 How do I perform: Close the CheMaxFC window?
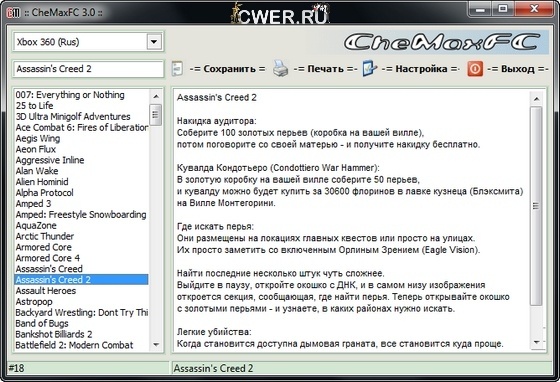534,9
